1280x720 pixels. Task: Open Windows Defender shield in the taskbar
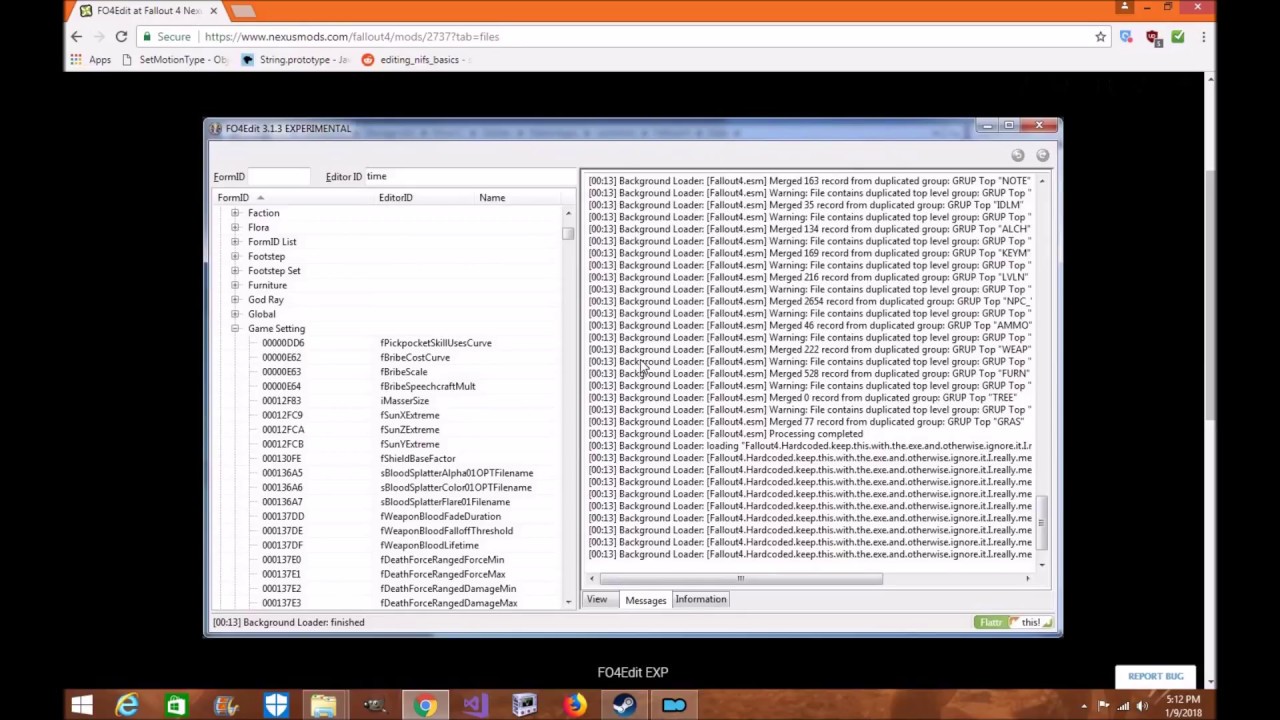(276, 706)
